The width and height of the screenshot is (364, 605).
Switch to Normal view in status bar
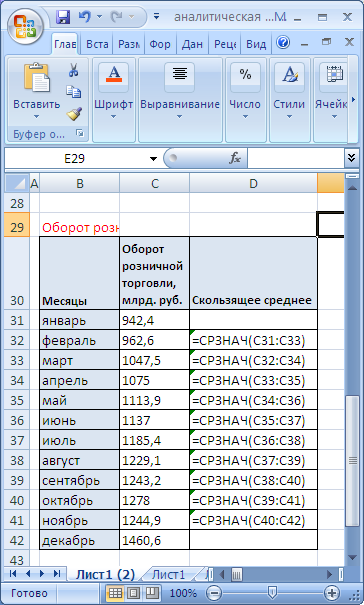115,593
